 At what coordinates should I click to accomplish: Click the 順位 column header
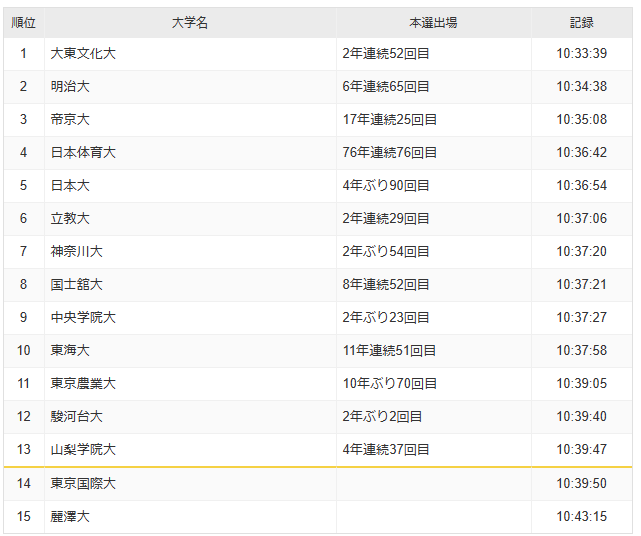pos(24,22)
